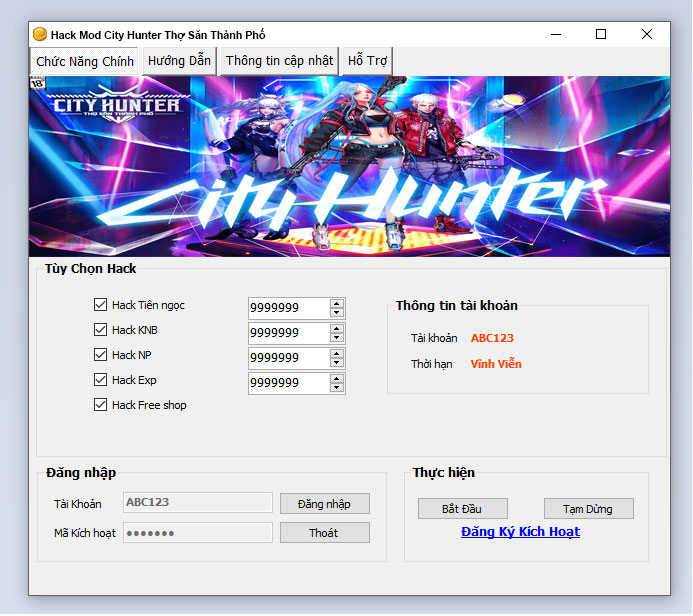Click the City Hunter banner image

349,166
